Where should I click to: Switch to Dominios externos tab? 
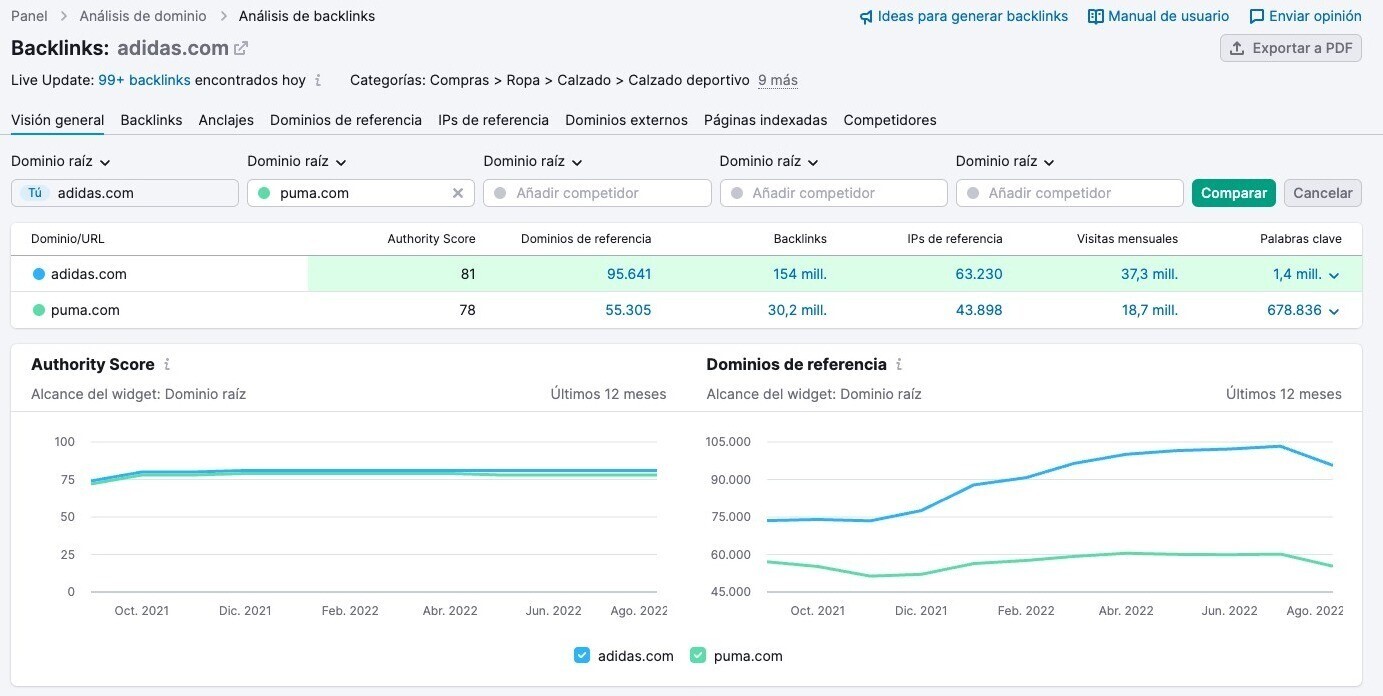click(626, 120)
